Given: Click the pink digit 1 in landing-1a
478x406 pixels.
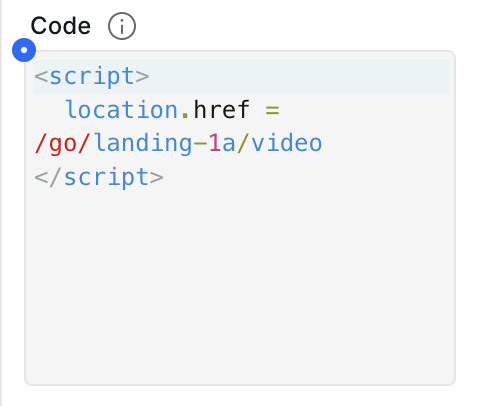Looking at the screenshot, I should click(x=215, y=143).
